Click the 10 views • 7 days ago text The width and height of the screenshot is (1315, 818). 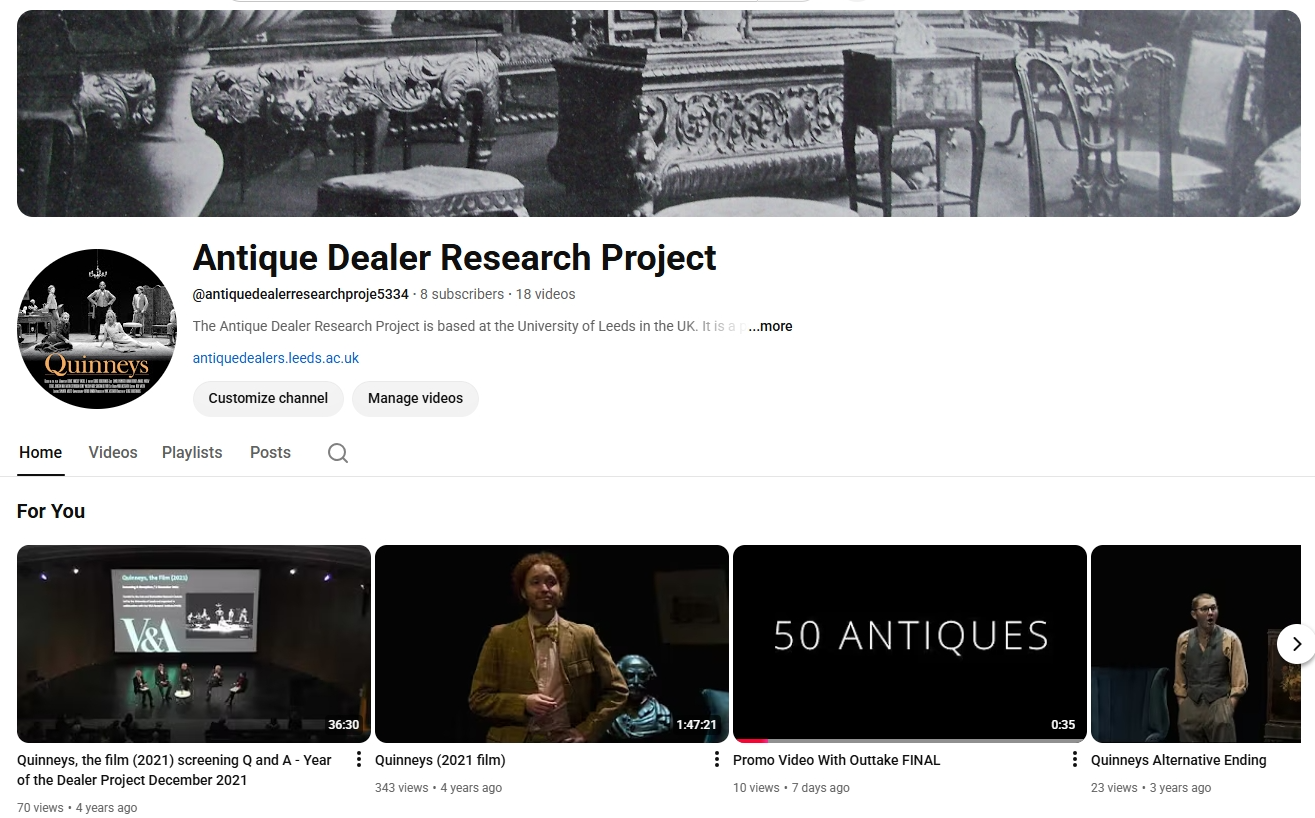pyautogui.click(x=791, y=788)
